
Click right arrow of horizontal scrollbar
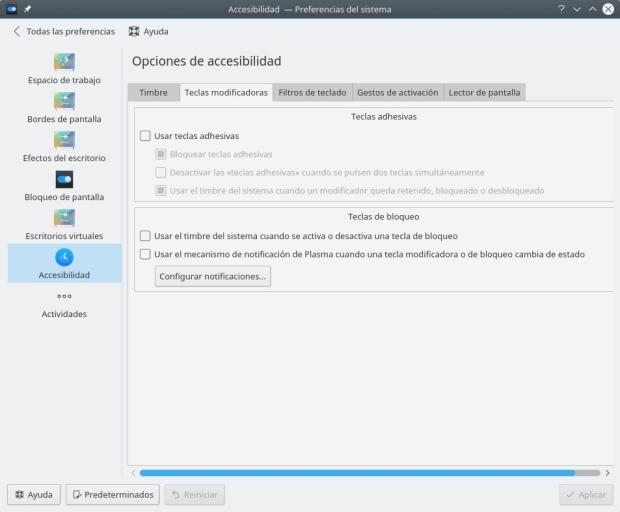pos(607,472)
